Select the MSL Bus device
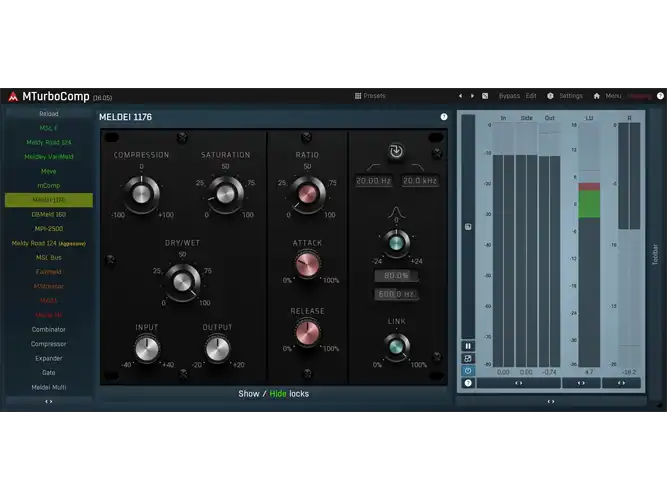This screenshot has width=667, height=500. pos(49,257)
